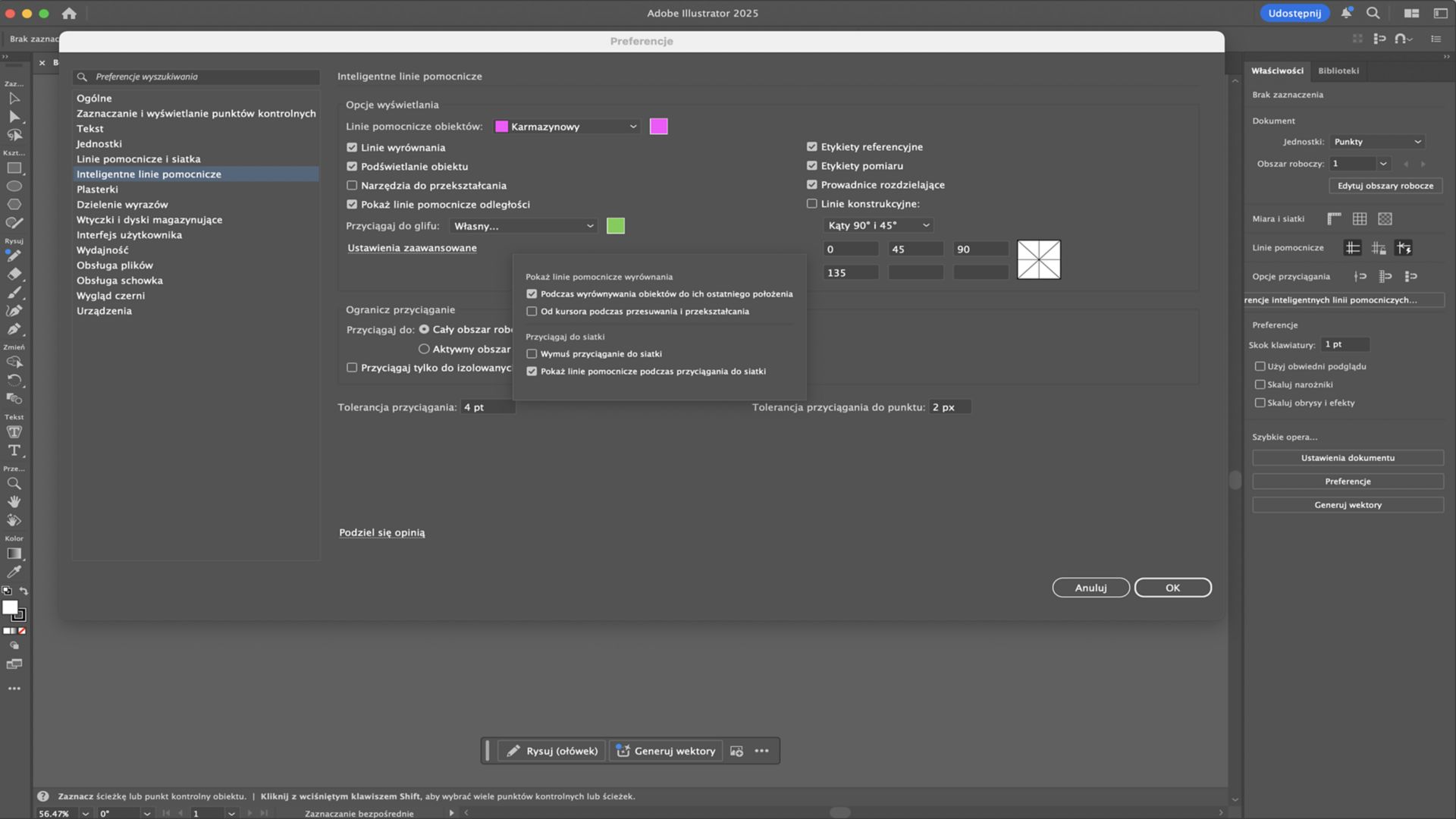Click the Home icon

pyautogui.click(x=69, y=13)
